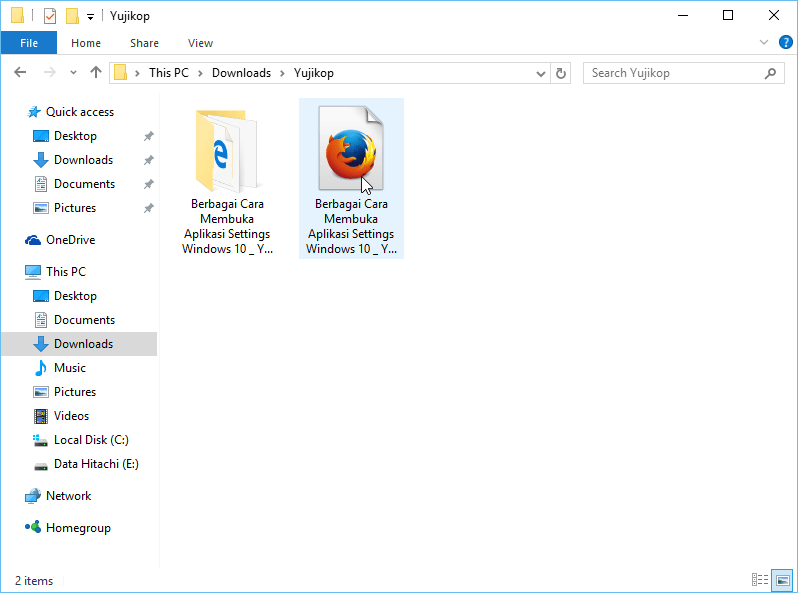Go up one folder level
Screen dimensions: 798x593
(96, 73)
